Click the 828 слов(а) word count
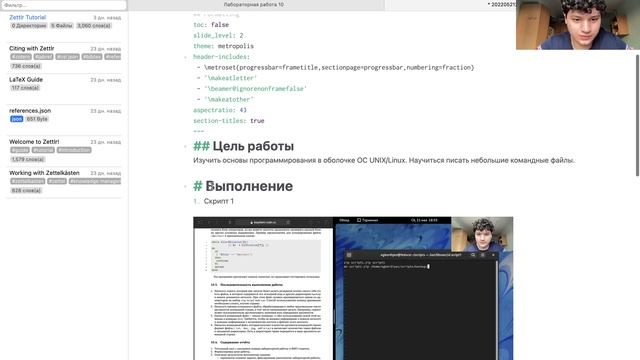This screenshot has height=360, width=640. point(26,190)
